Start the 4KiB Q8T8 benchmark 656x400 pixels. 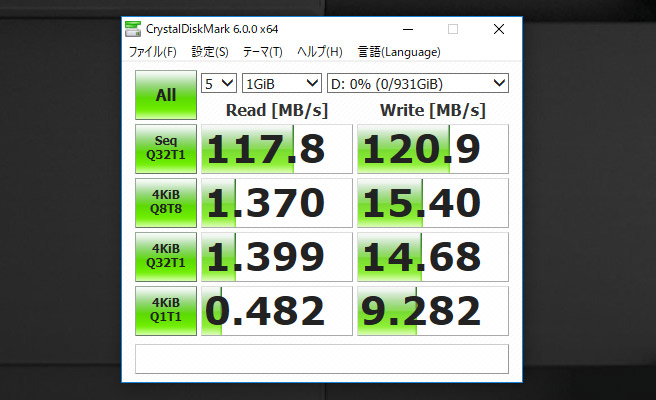[x=165, y=203]
